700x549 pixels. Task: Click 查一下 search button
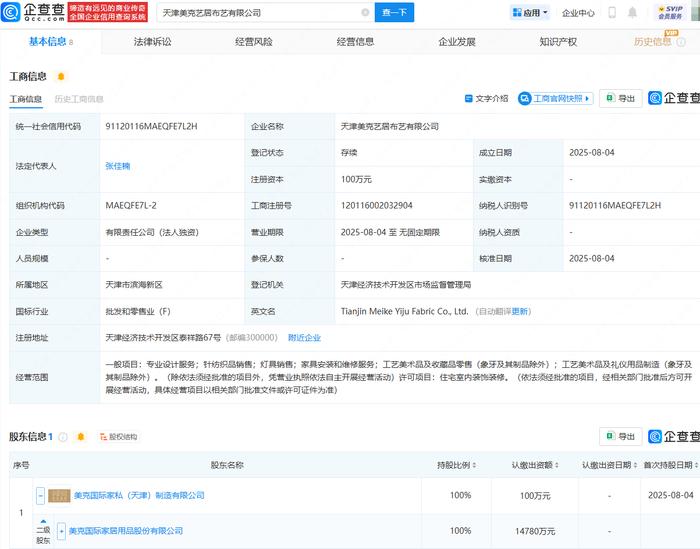[394, 12]
